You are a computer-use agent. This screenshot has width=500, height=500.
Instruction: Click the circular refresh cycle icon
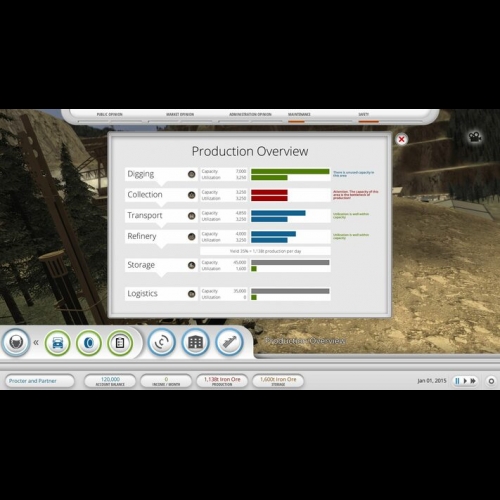click(162, 342)
